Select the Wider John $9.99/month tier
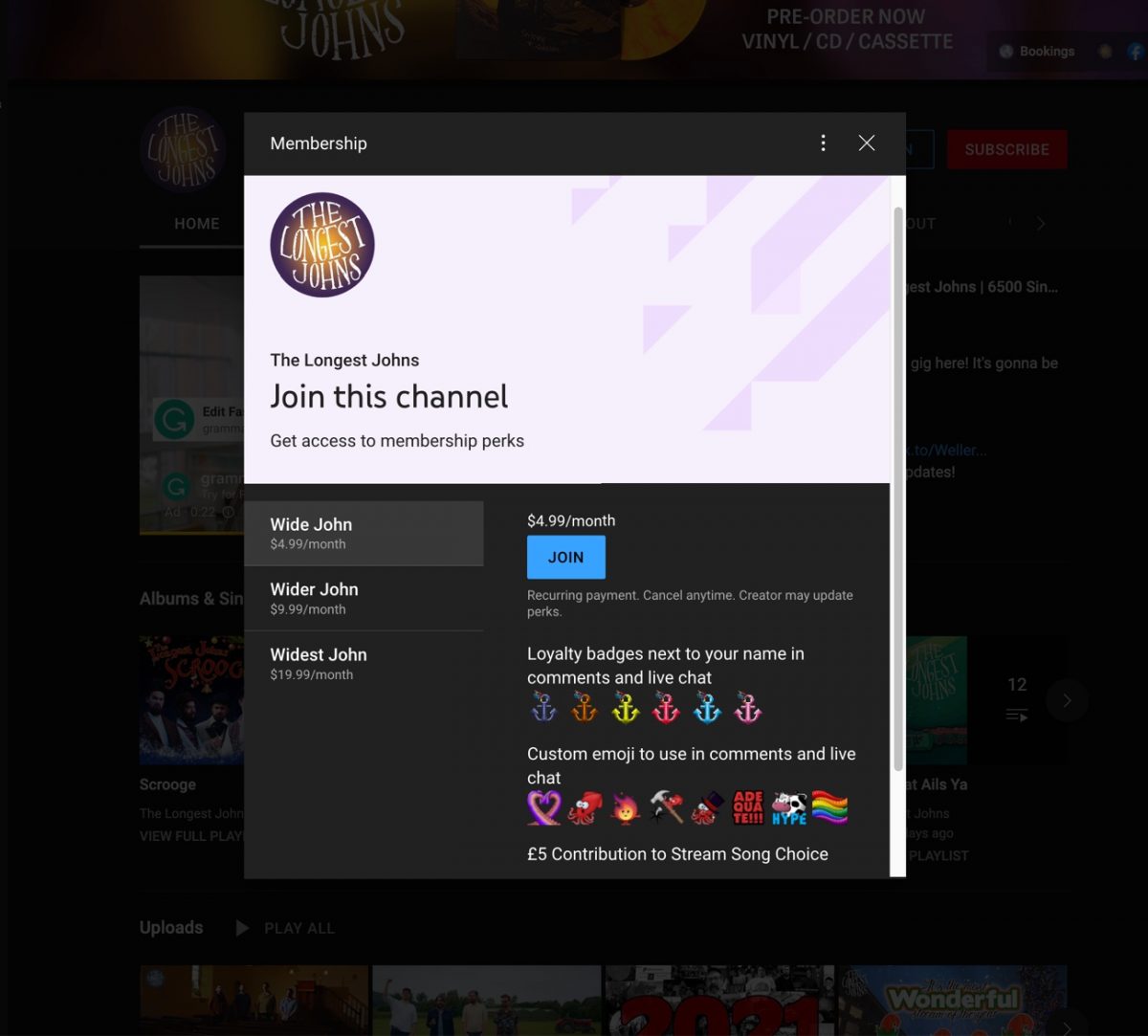 364,598
